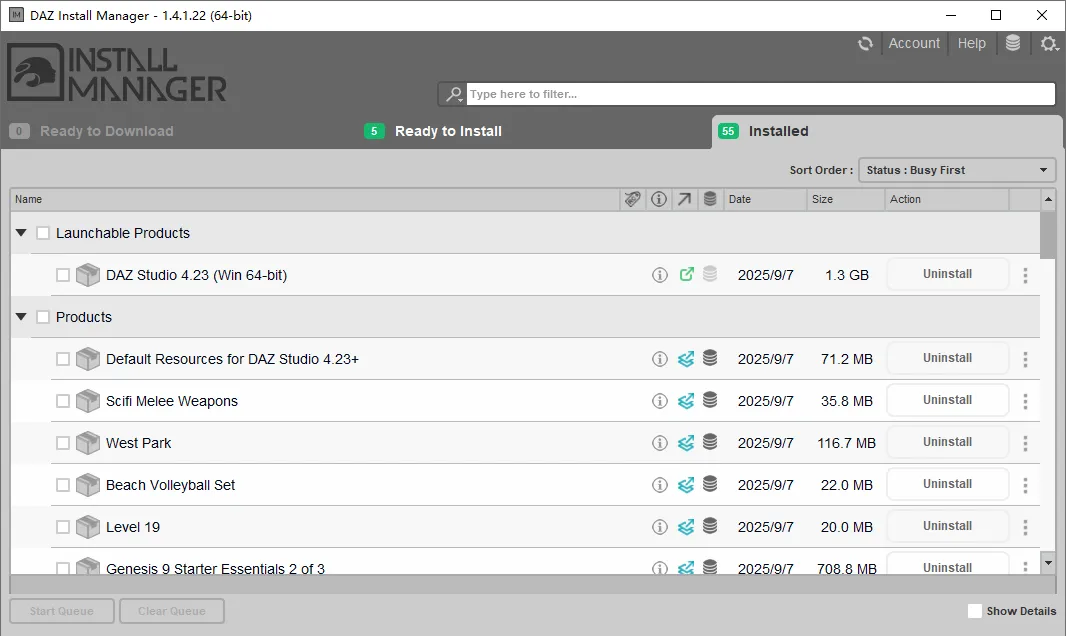Check the West Park product checkbox
The image size is (1066, 636).
pyautogui.click(x=63, y=443)
